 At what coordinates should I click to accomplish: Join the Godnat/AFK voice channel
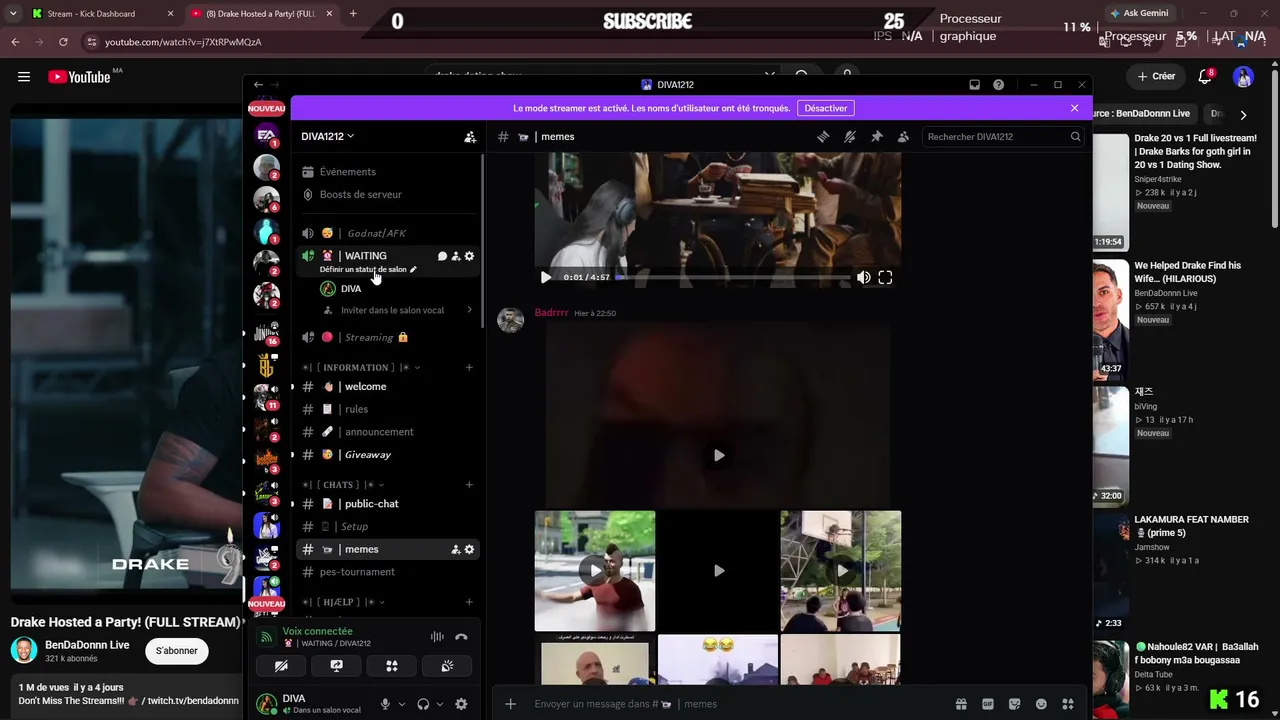click(388, 233)
